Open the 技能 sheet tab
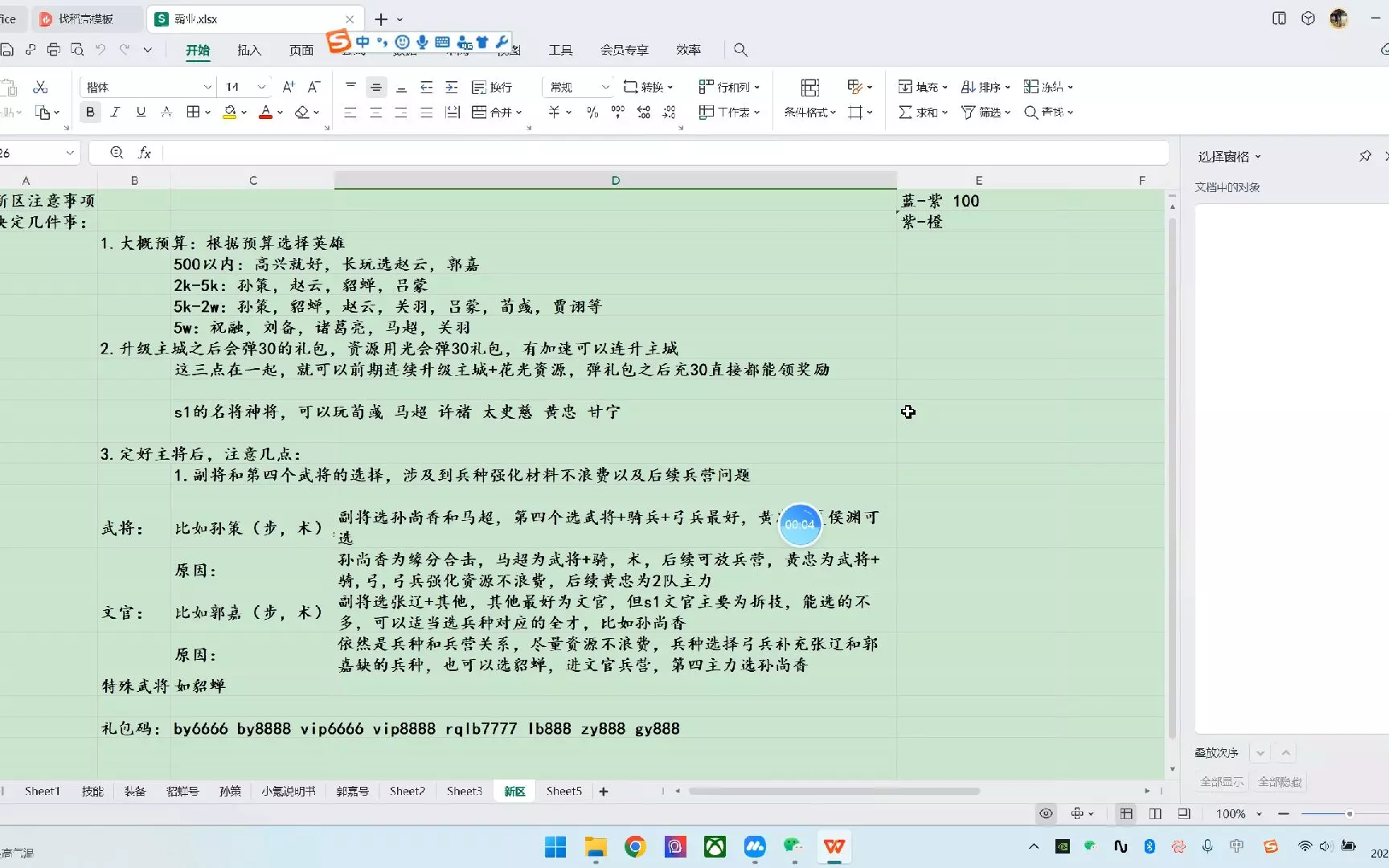The height and width of the screenshot is (868, 1389). (x=92, y=792)
